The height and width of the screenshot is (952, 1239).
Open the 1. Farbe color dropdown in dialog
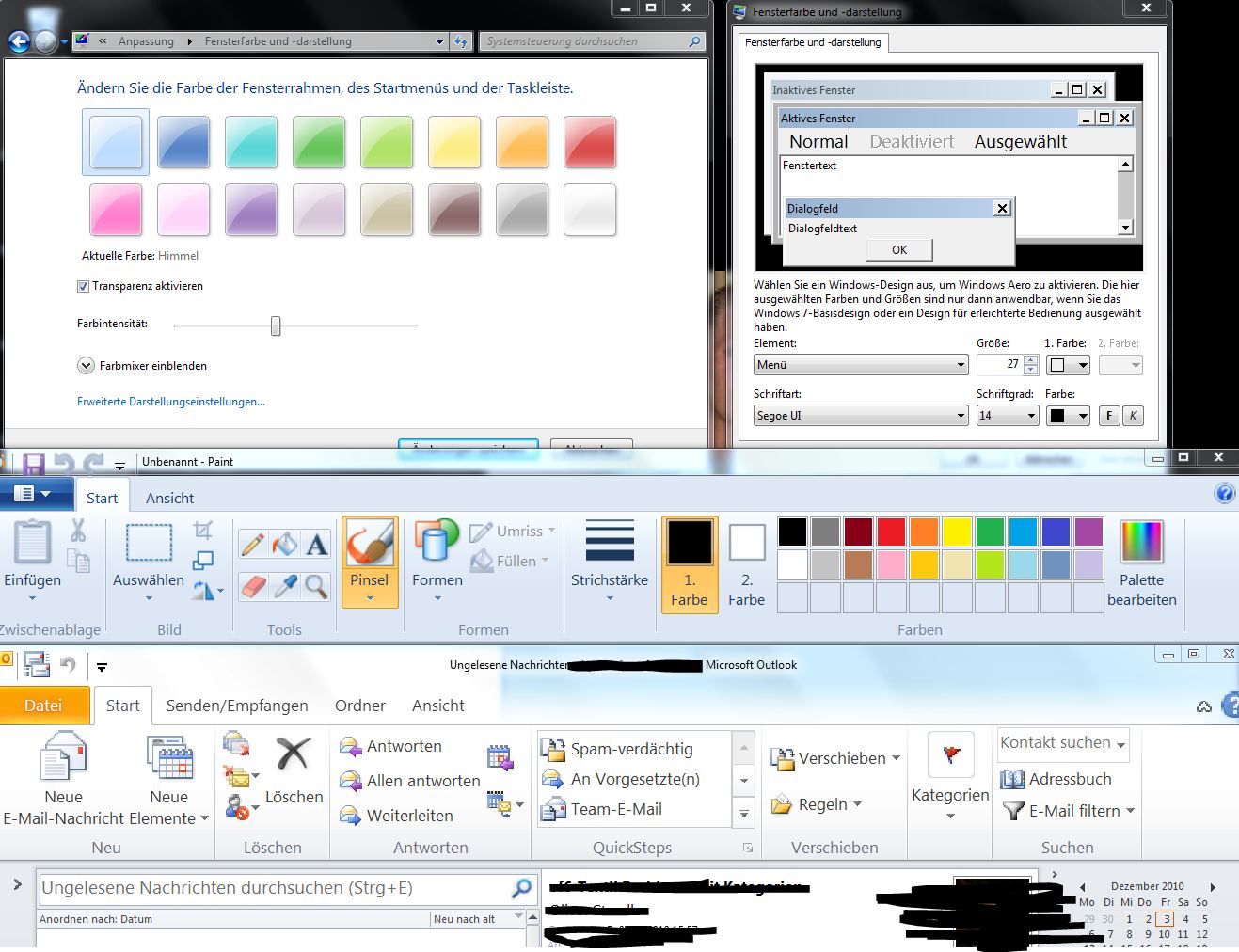(1068, 365)
